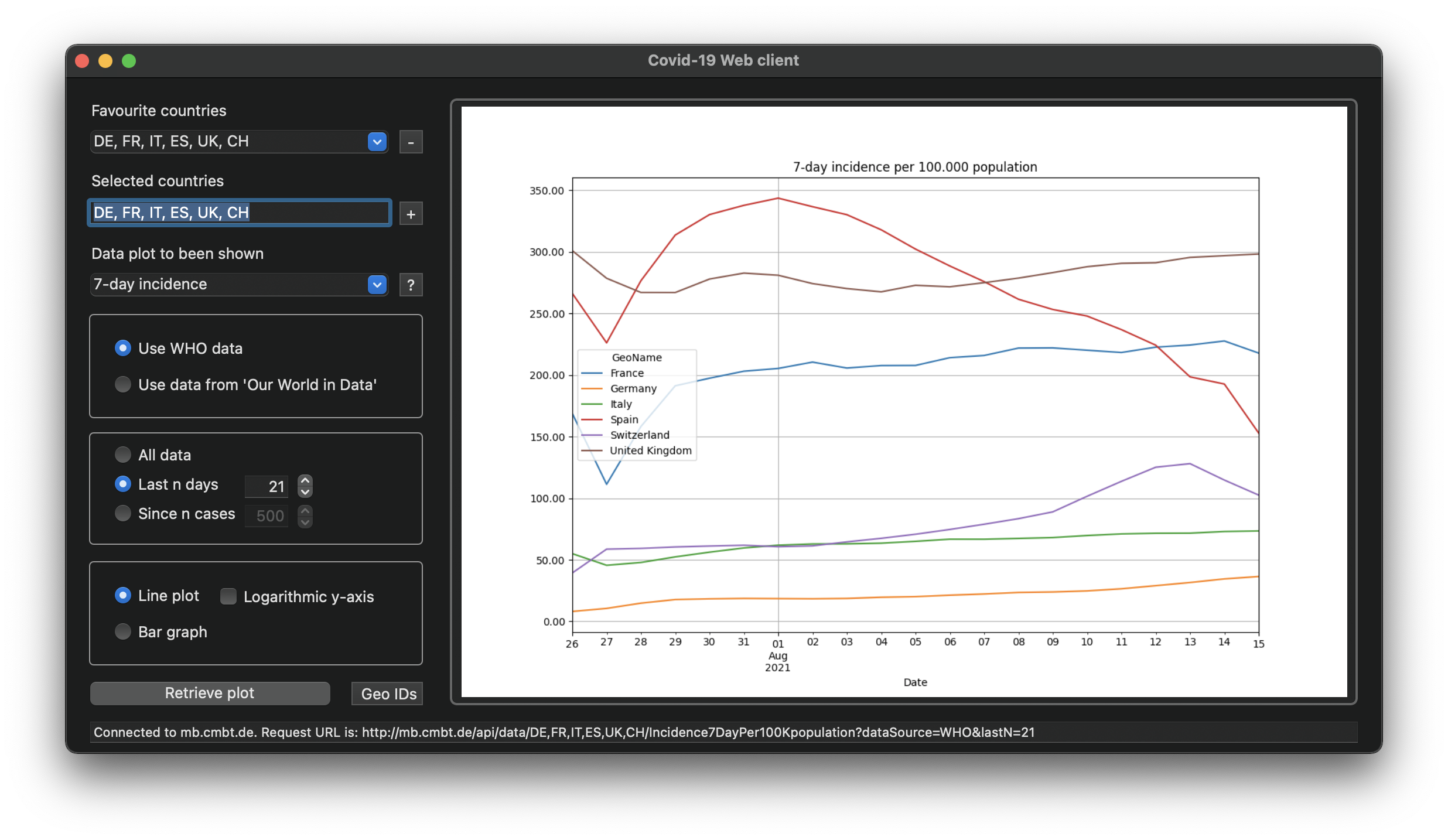Enable the "Use data from 'Our World in Data'" option
The height and width of the screenshot is (840, 1448).
123,385
